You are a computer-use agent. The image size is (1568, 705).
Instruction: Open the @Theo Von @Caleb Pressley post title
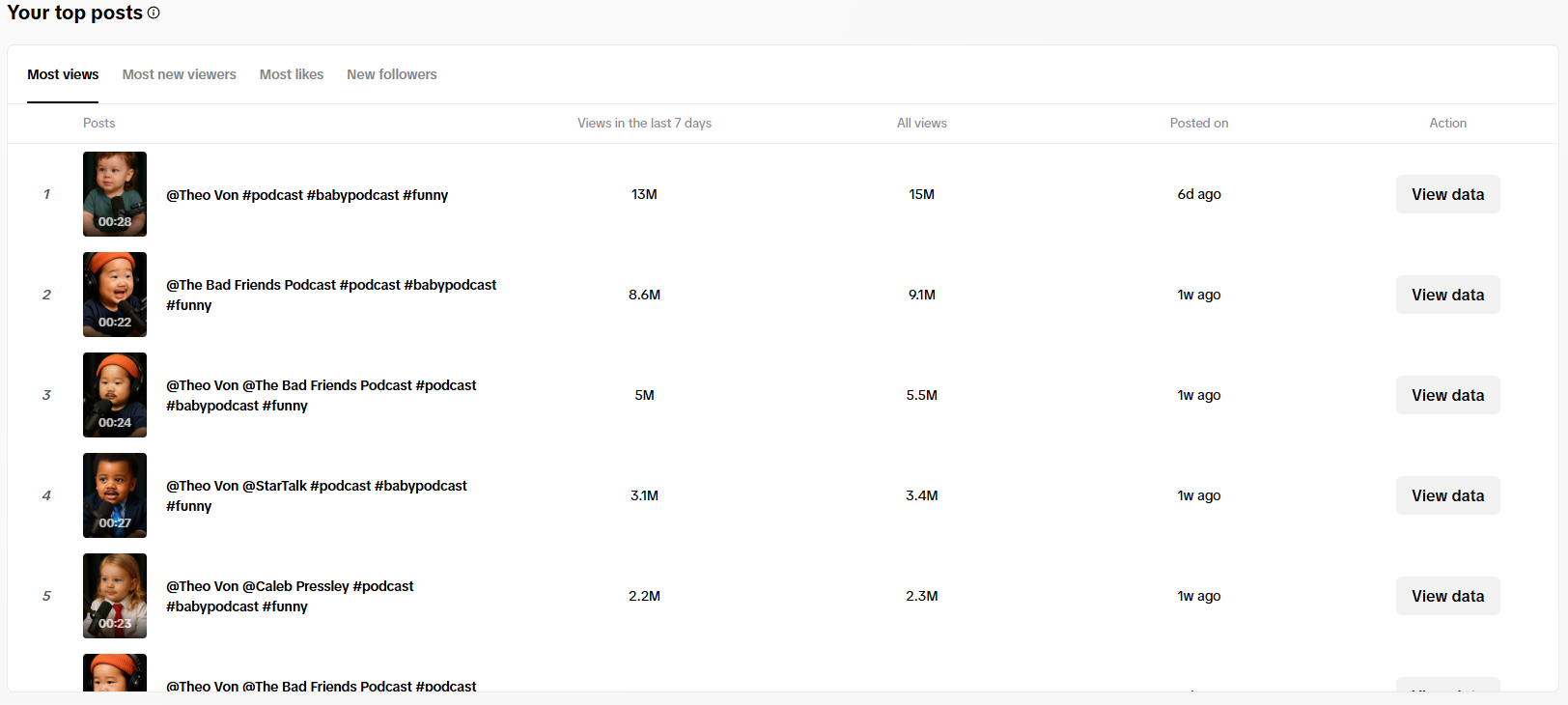click(x=290, y=596)
